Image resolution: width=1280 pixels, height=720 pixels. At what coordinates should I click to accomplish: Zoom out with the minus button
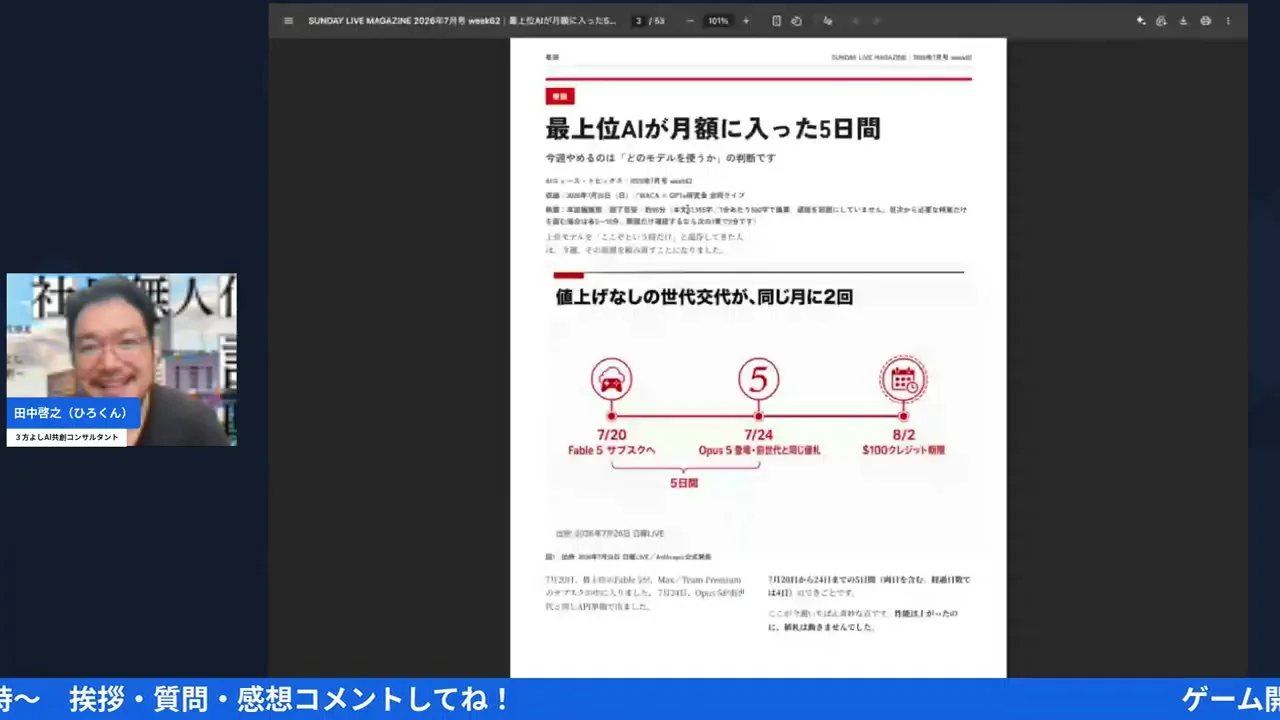click(x=690, y=21)
